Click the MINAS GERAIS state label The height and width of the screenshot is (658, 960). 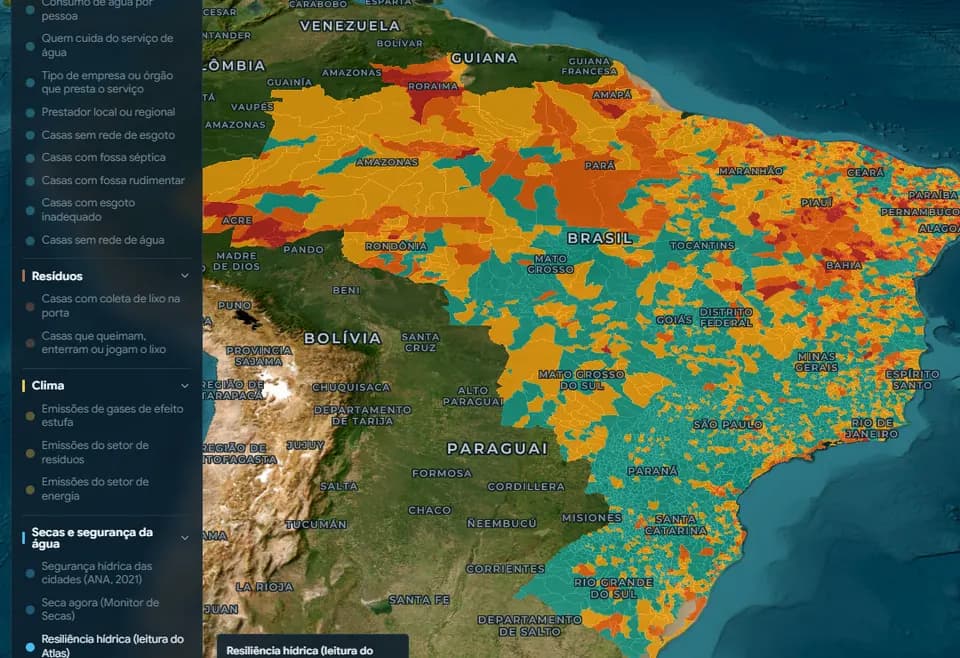[817, 362]
